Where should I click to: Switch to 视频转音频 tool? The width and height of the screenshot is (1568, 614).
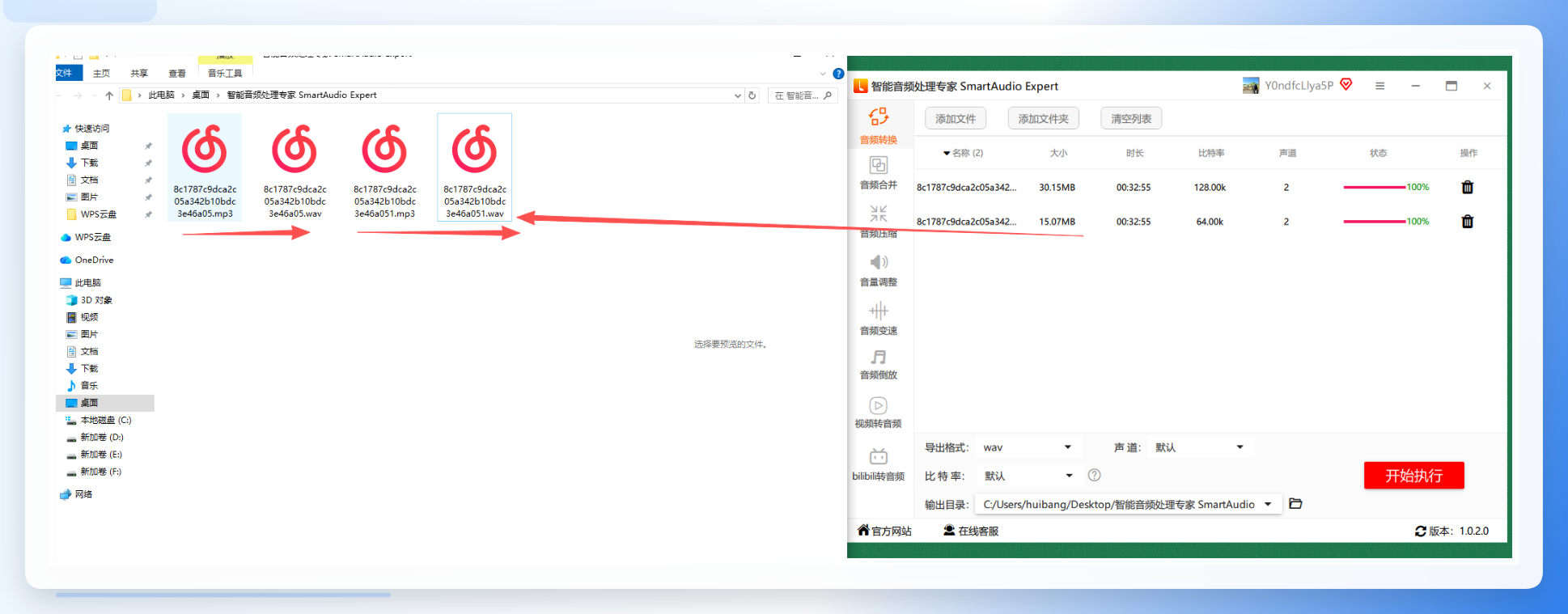tap(878, 413)
